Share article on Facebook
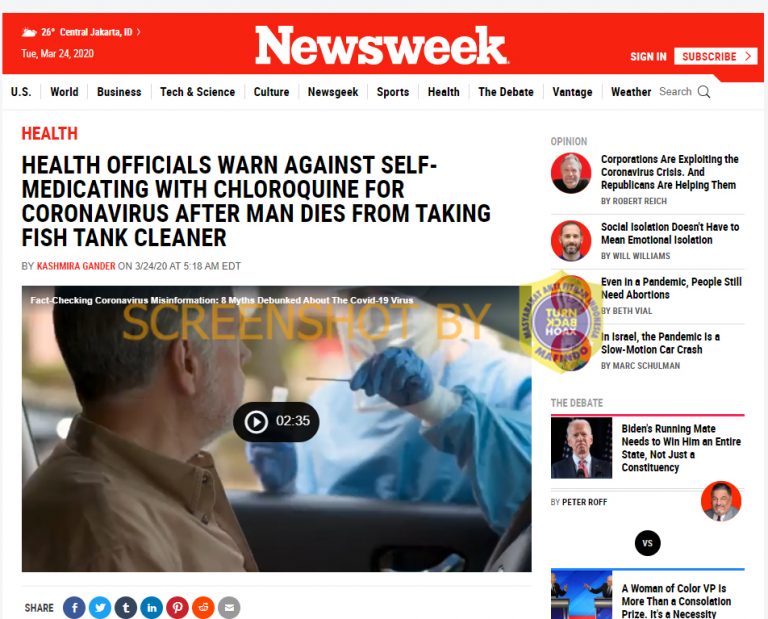768x619 pixels. pyautogui.click(x=74, y=607)
